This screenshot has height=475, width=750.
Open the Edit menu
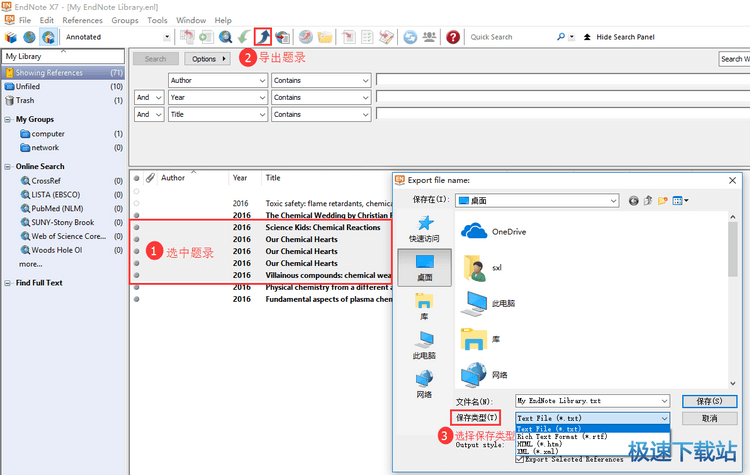pyautogui.click(x=46, y=20)
